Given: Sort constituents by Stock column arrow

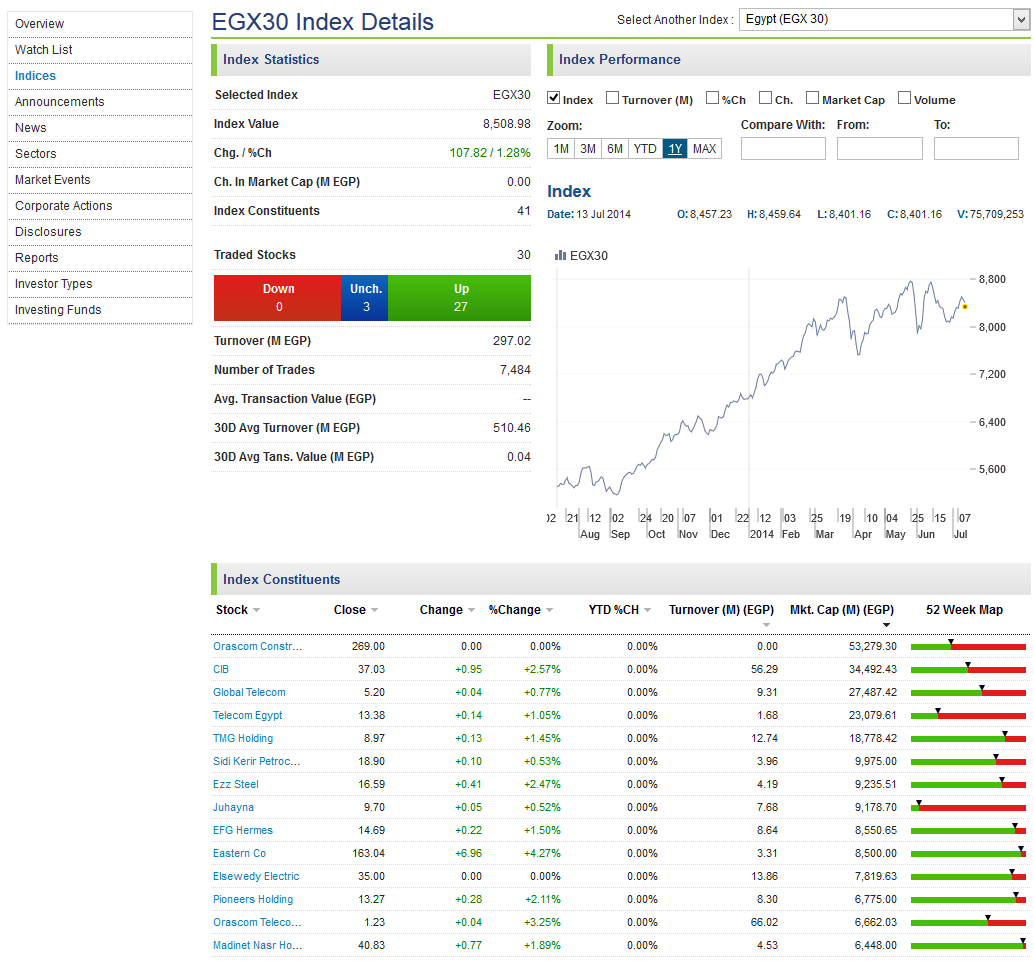Looking at the screenshot, I should [257, 610].
